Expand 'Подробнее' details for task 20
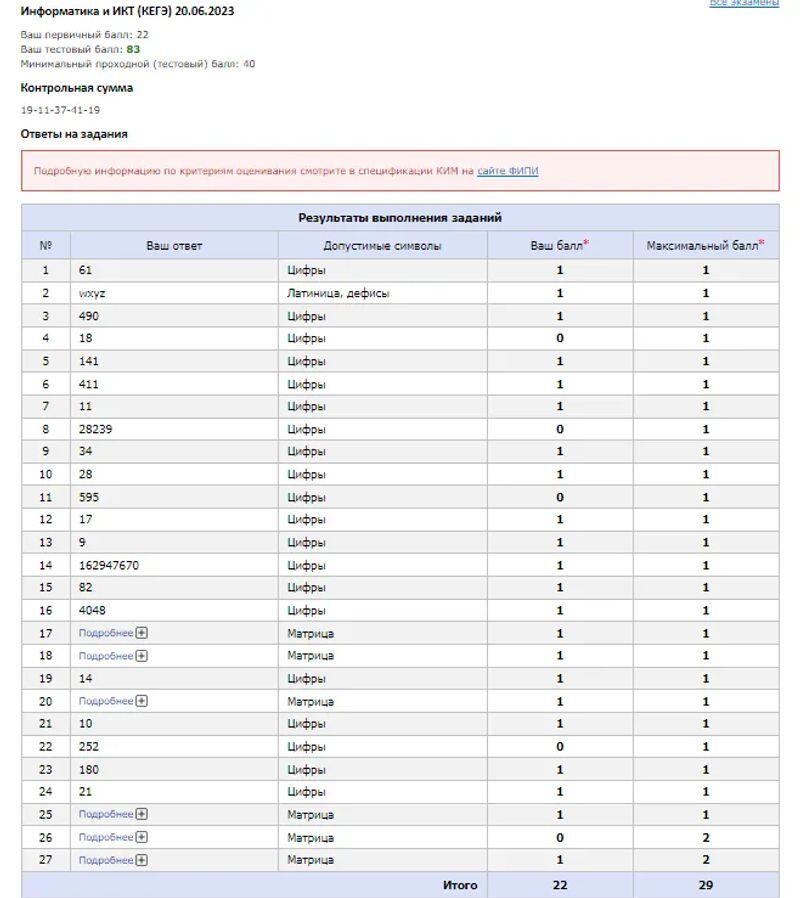This screenshot has height=898, width=800. [106, 701]
